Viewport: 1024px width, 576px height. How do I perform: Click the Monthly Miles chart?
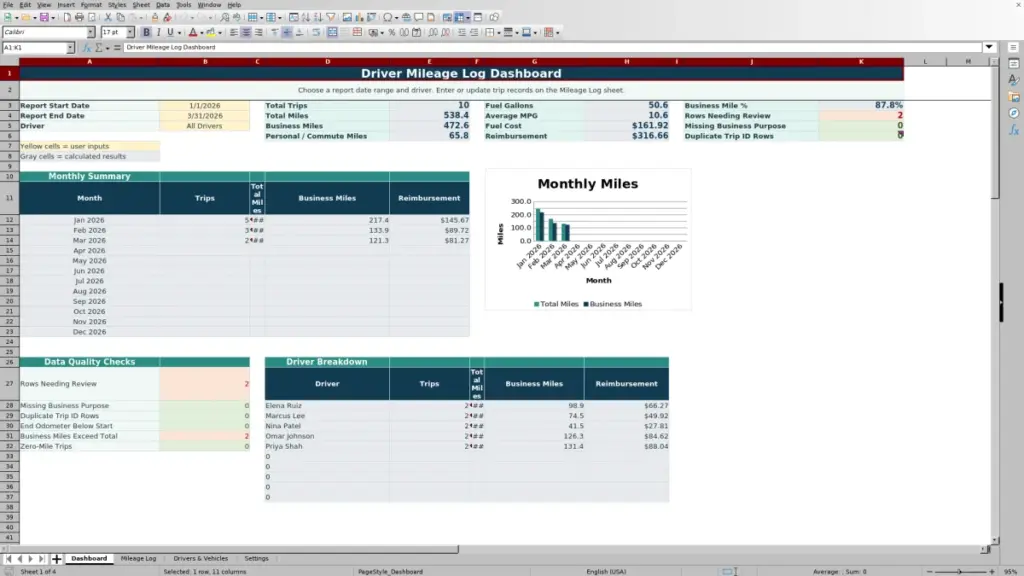point(588,239)
